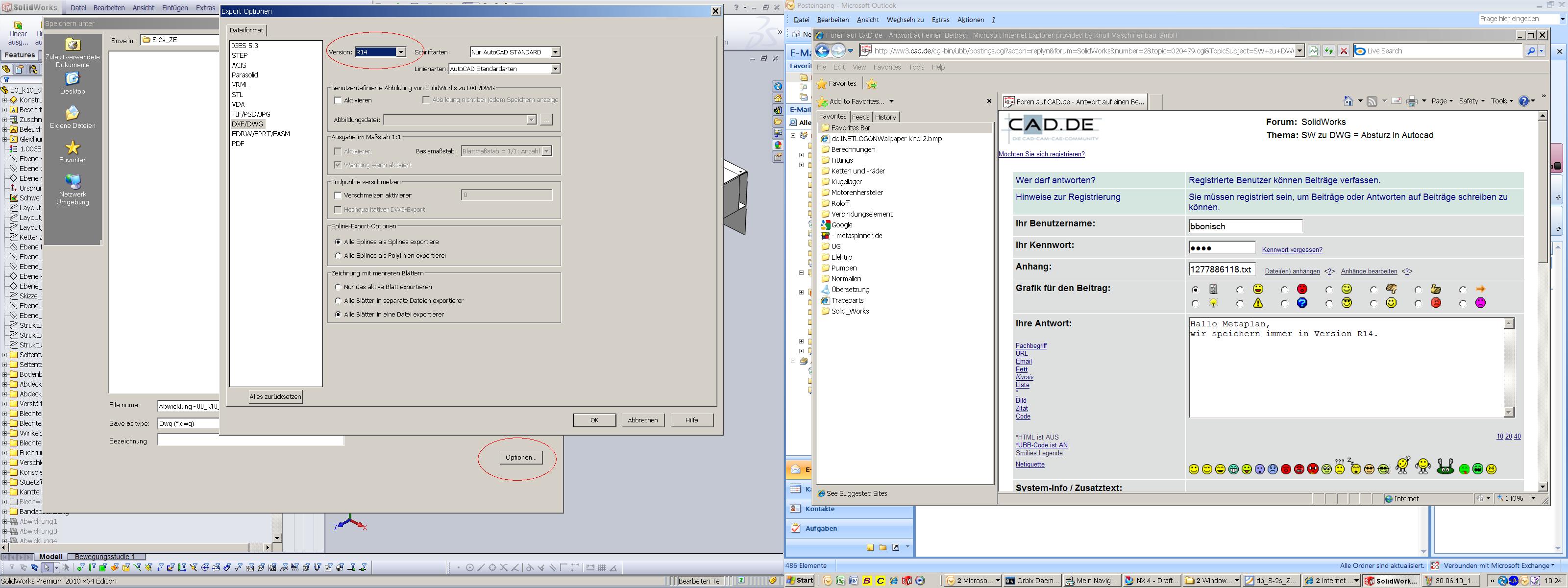Switch to Bewegungsstudie 1 tab

(105, 556)
